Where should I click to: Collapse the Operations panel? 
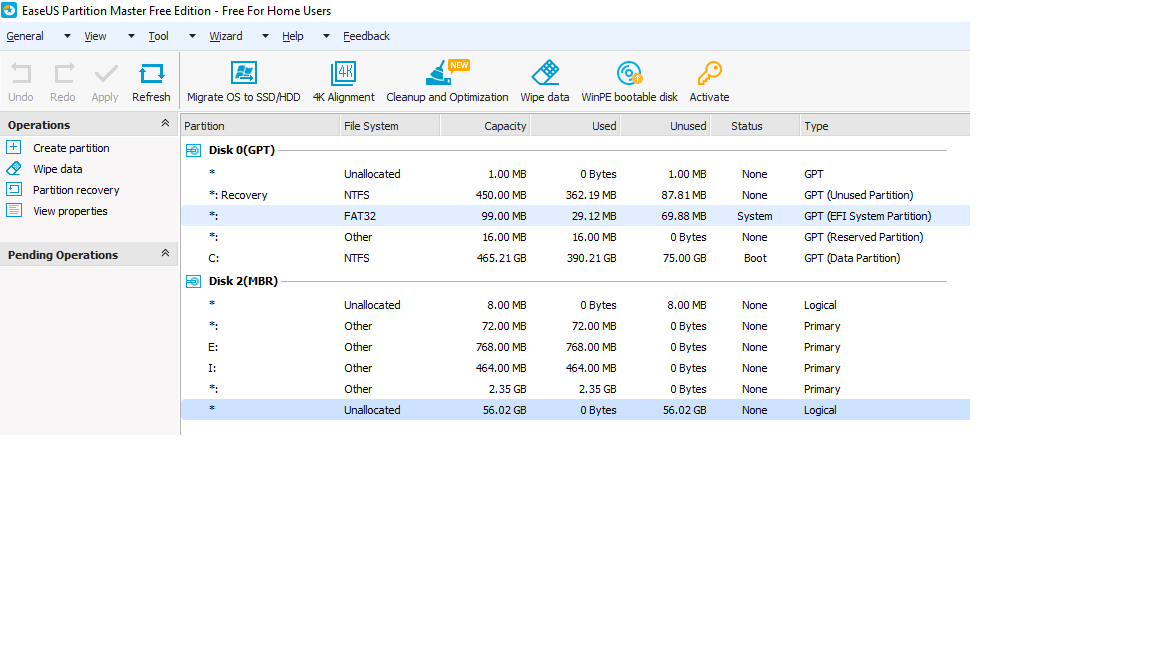click(x=165, y=124)
